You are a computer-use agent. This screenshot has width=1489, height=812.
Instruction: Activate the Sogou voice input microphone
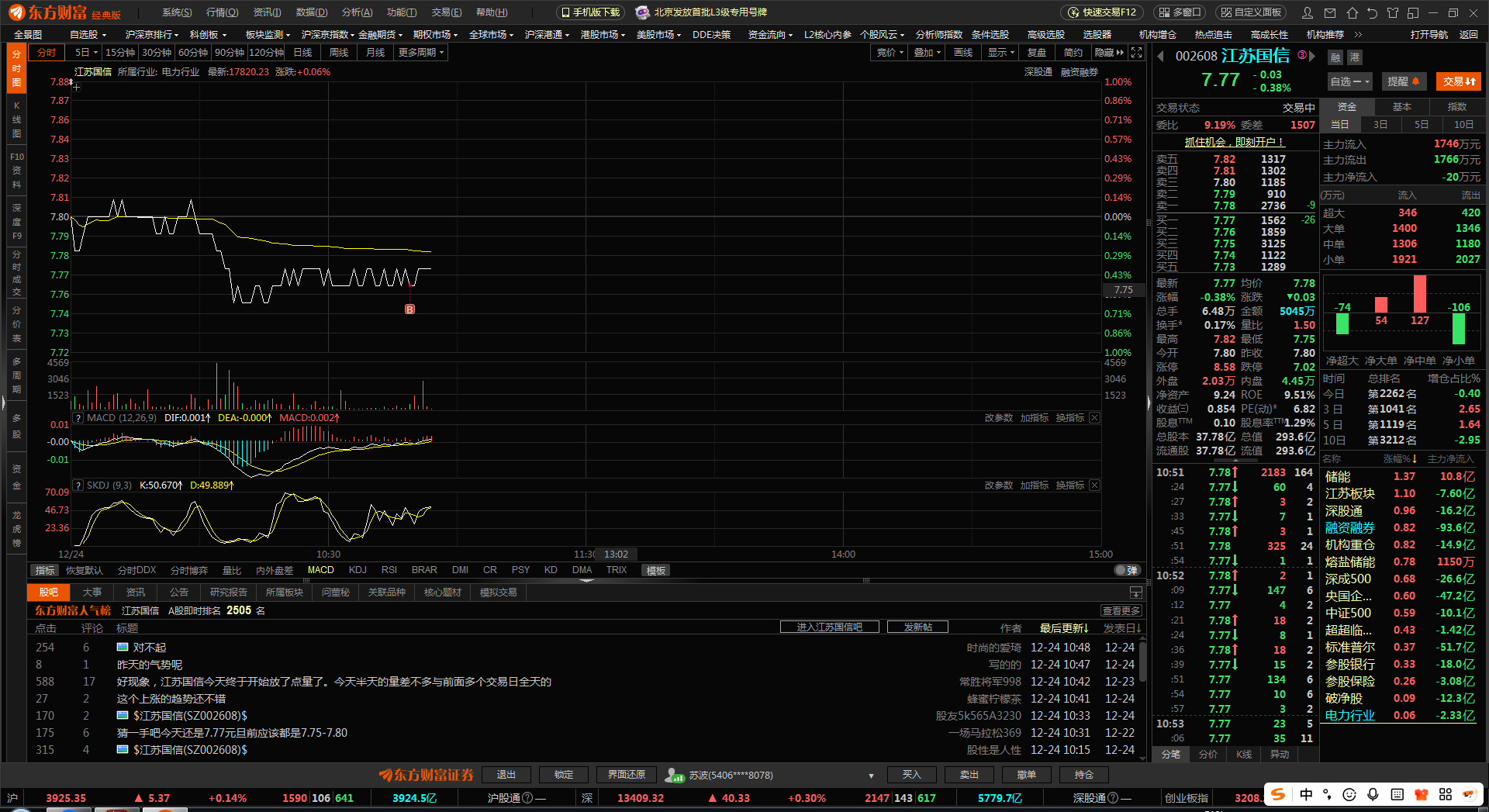point(1373,794)
